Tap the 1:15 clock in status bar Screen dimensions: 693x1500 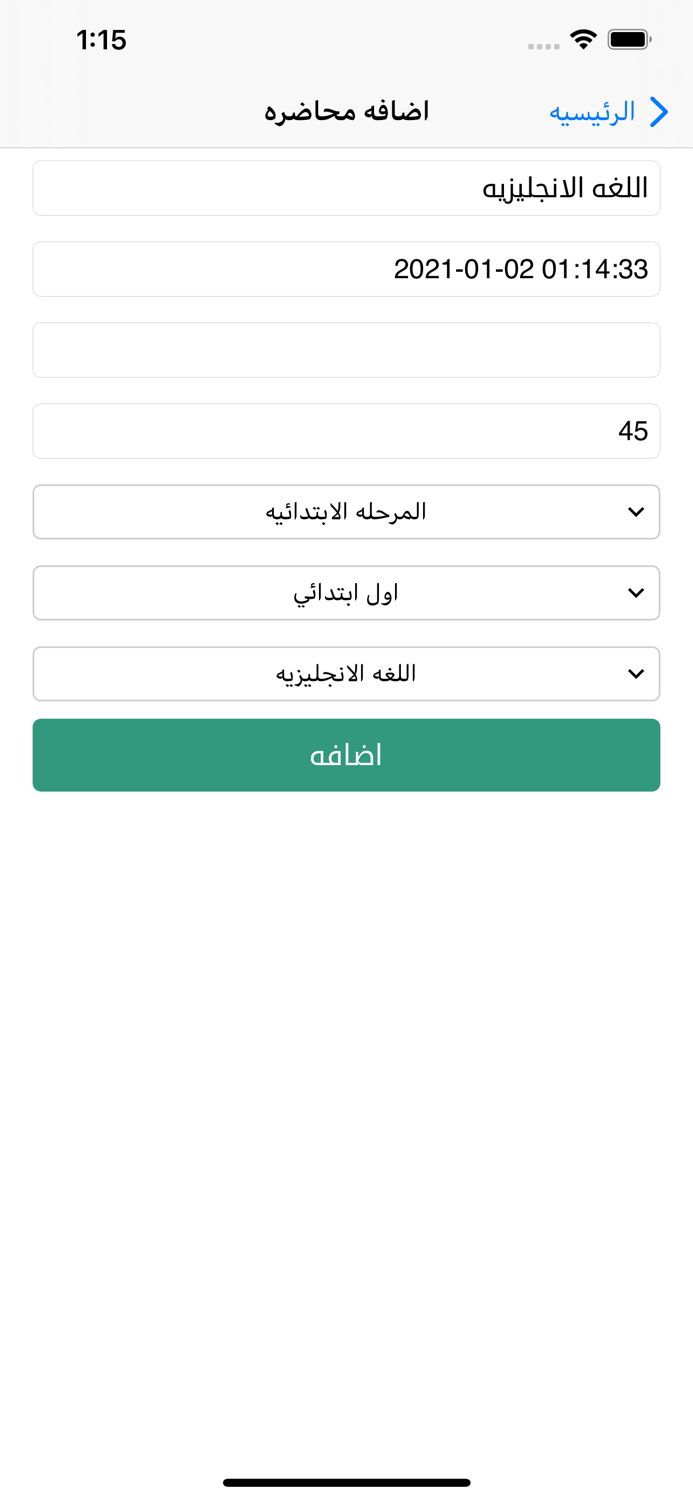pos(101,40)
